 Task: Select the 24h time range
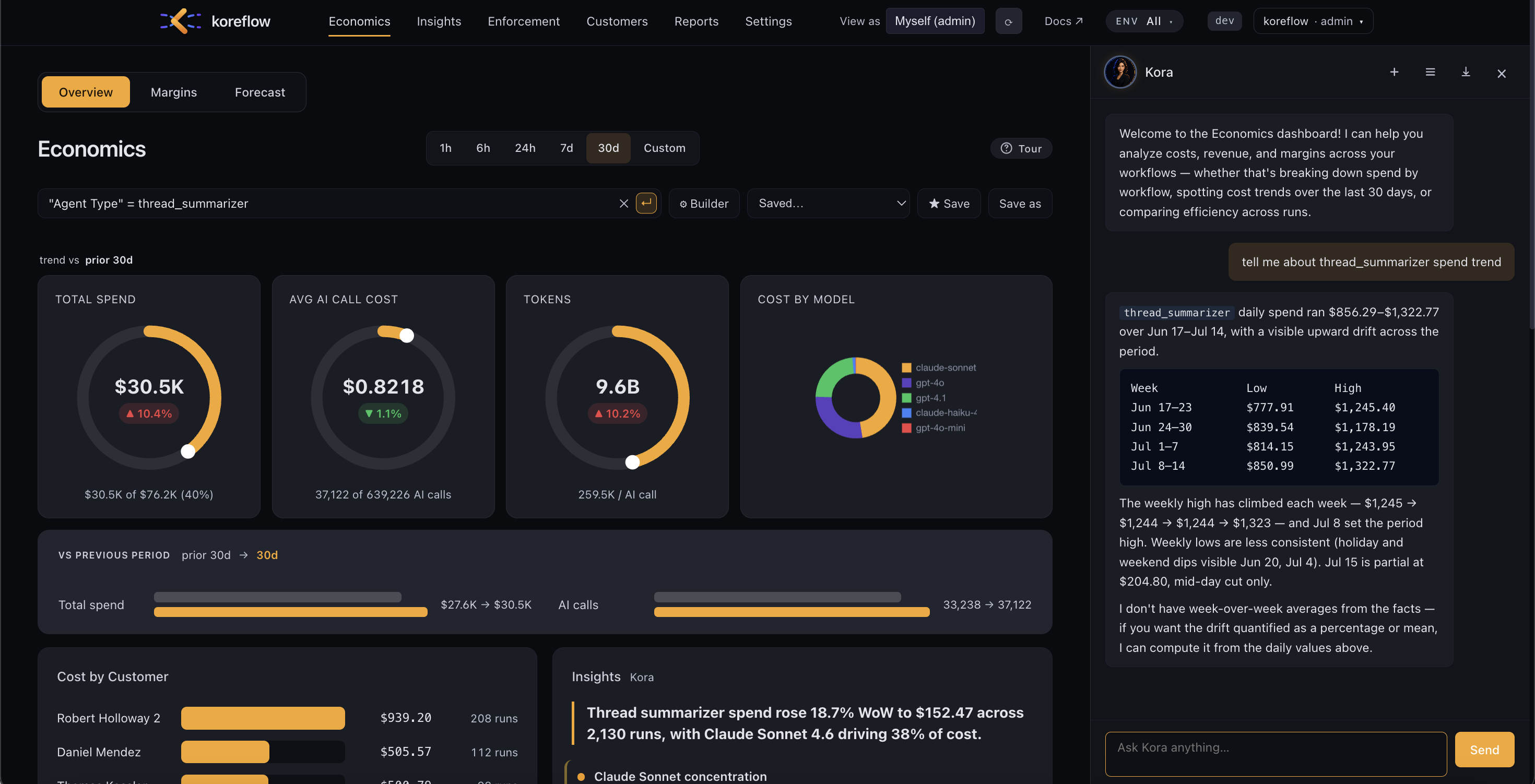coord(525,148)
